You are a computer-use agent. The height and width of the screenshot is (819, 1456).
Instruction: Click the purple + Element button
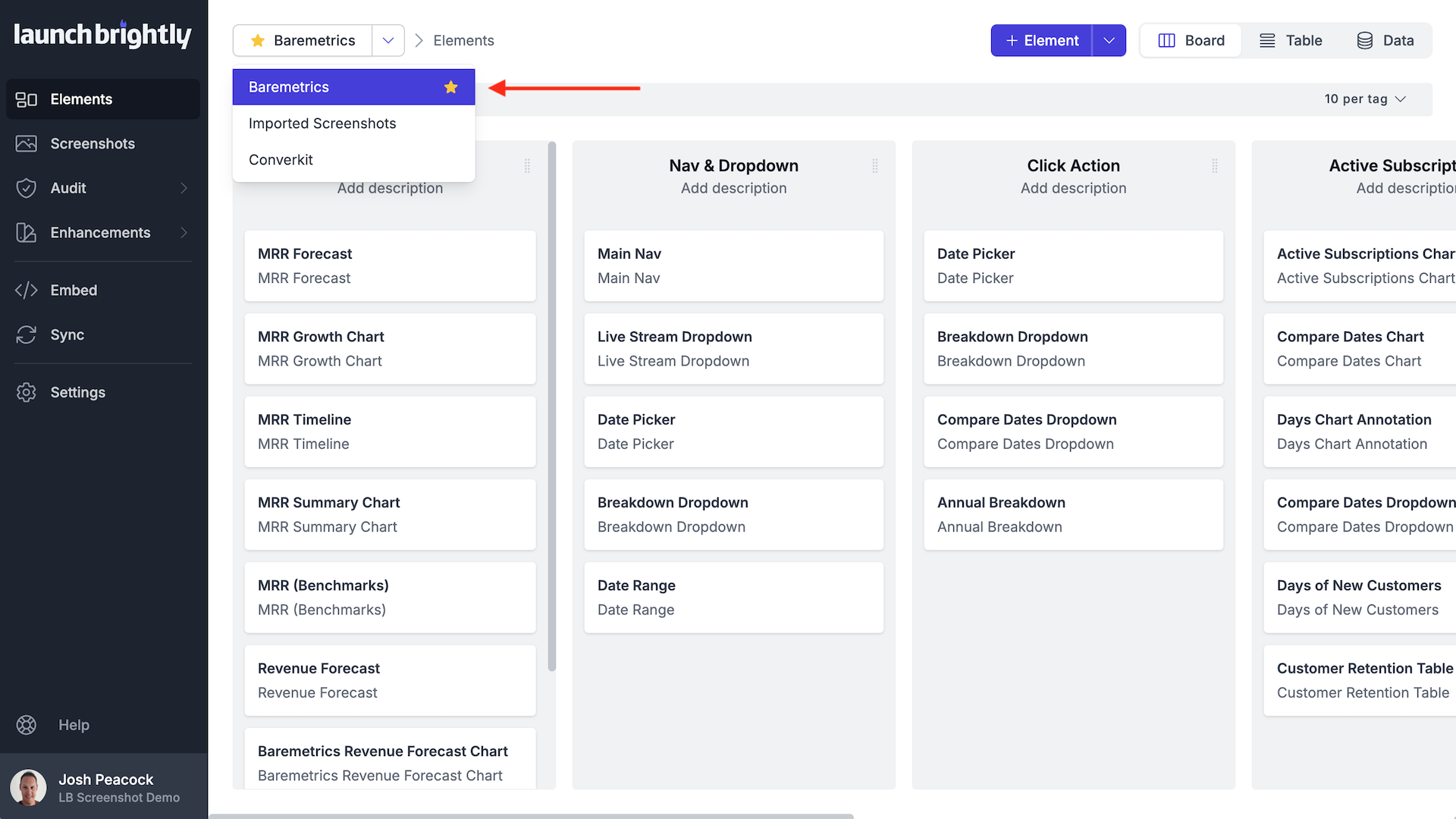(x=1041, y=40)
